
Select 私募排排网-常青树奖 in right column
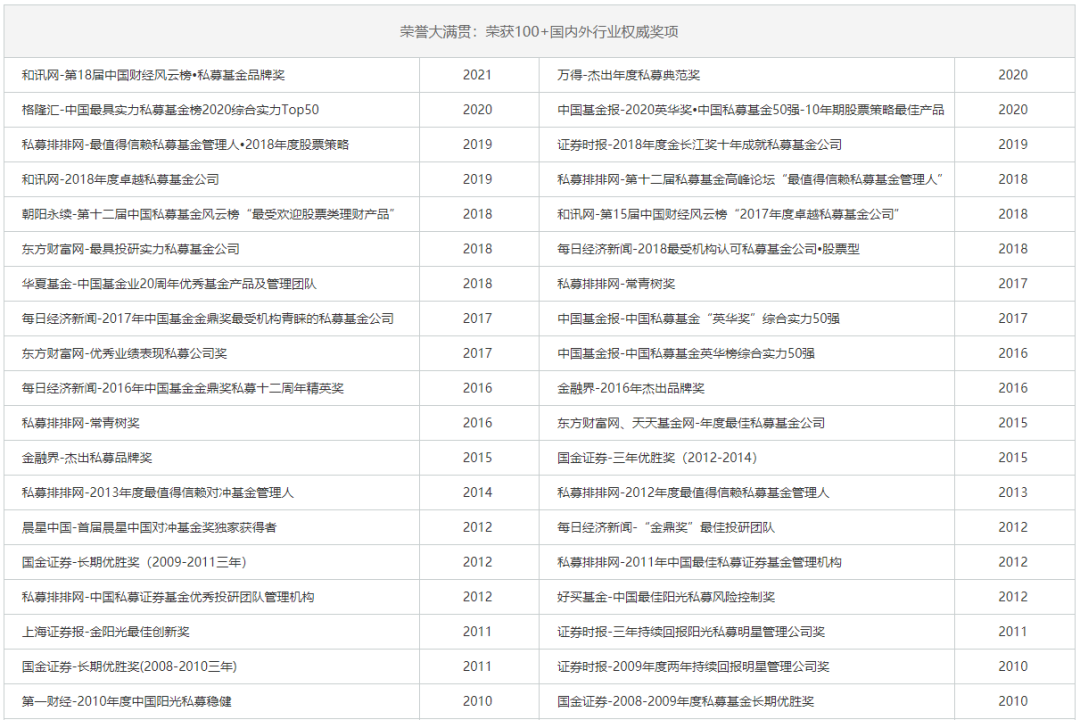[616, 284]
